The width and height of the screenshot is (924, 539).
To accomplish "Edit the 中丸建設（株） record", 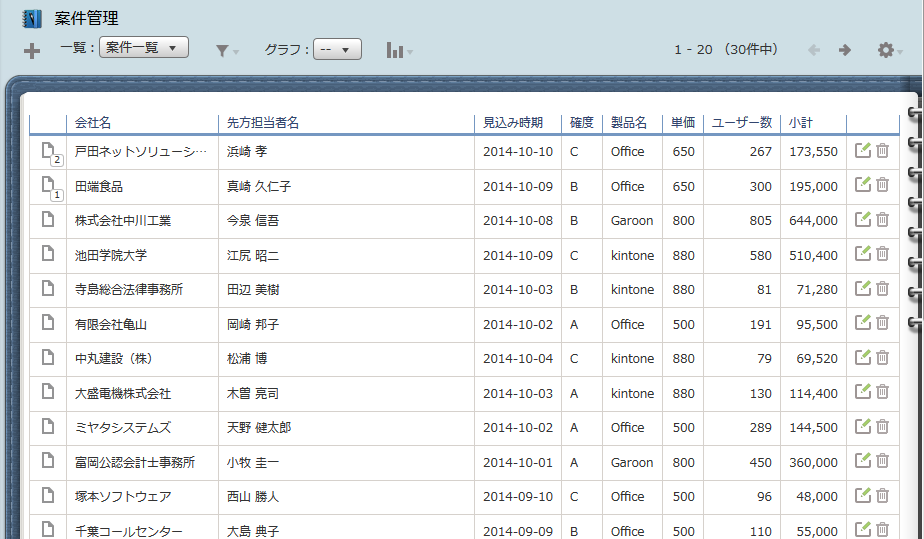I will point(863,357).
